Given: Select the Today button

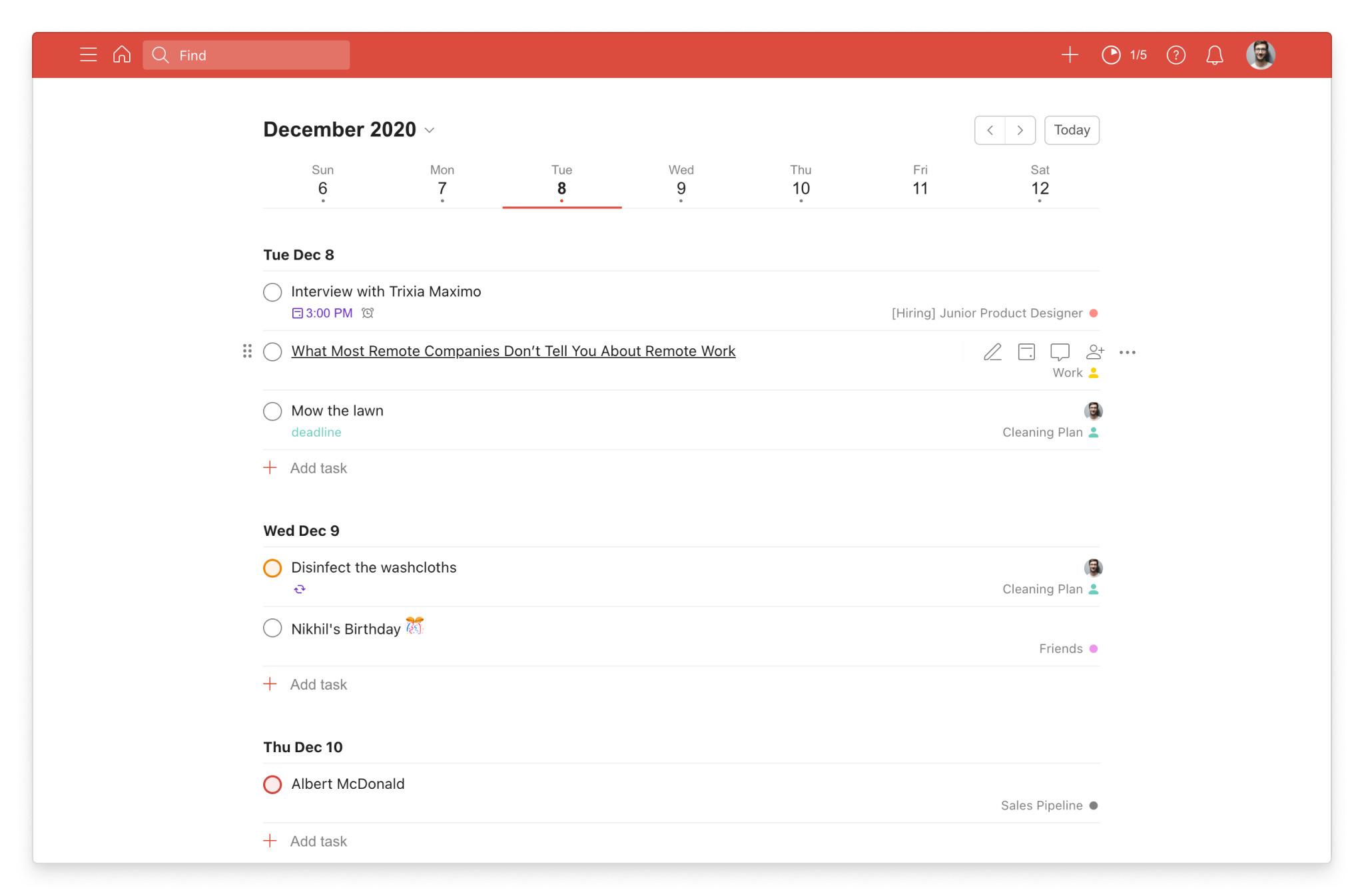Looking at the screenshot, I should (x=1071, y=129).
